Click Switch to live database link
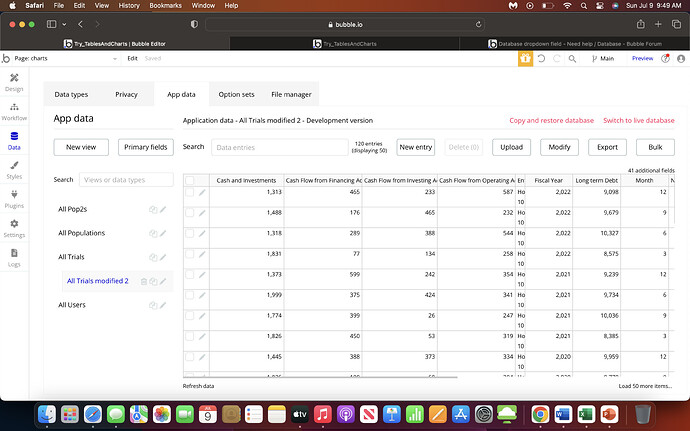Viewport: 690px width, 431px height. (639, 120)
